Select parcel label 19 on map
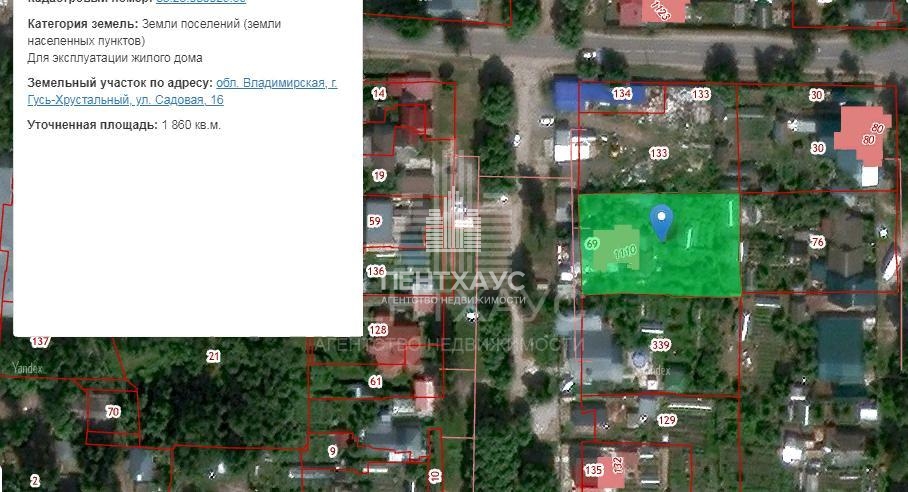Screen dimensions: 908x492 pos(379,175)
